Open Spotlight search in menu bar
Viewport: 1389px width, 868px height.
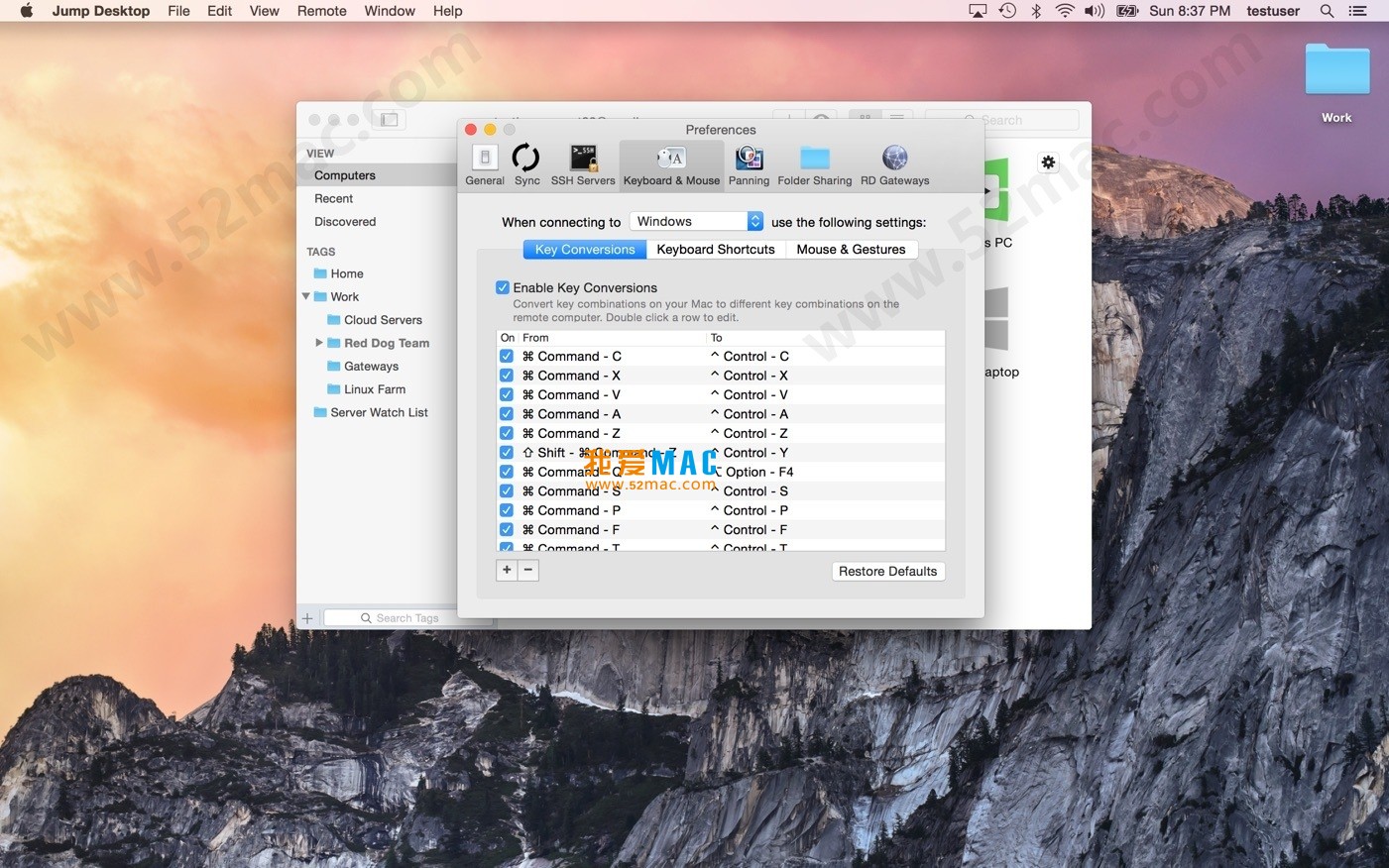1327,11
